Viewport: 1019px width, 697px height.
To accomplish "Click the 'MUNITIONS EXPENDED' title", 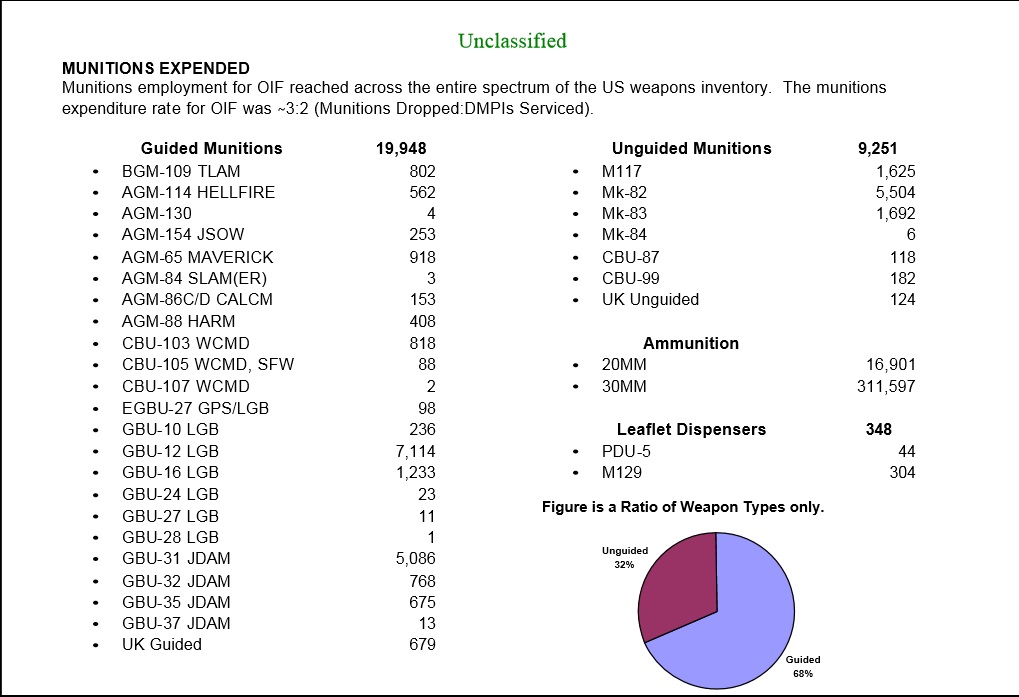I will tap(156, 68).
